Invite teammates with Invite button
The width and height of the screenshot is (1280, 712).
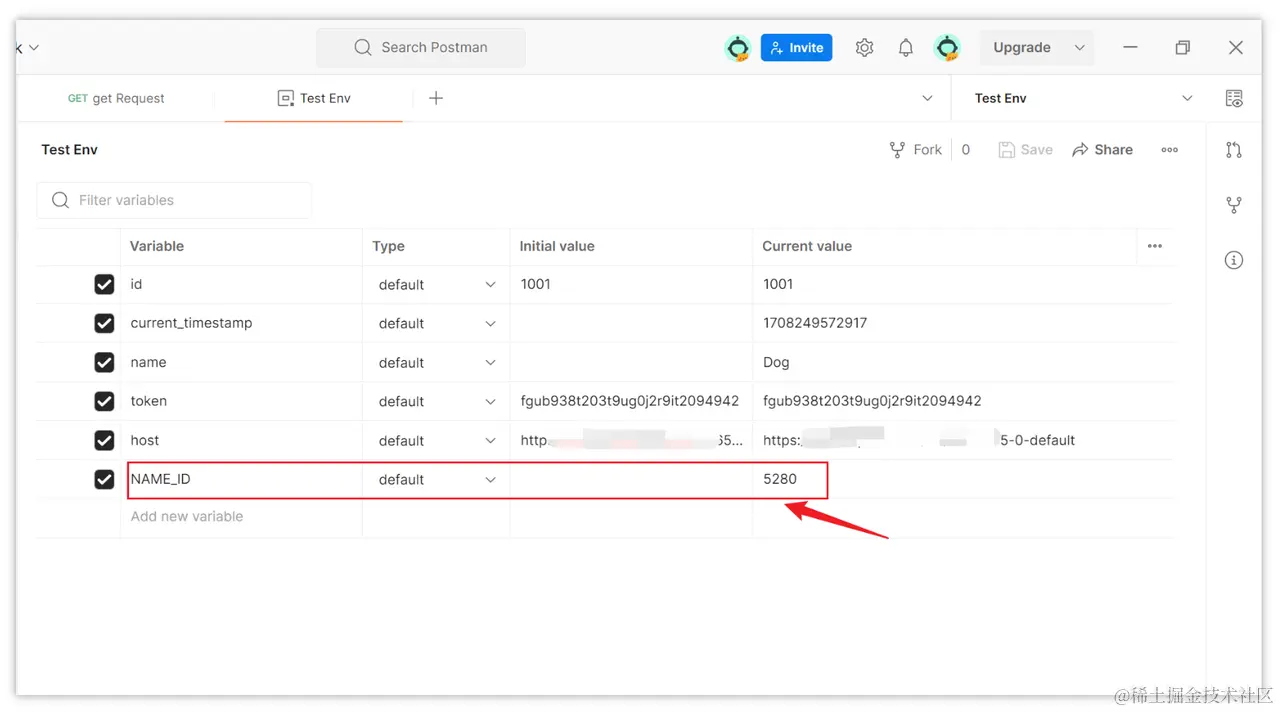[x=796, y=47]
